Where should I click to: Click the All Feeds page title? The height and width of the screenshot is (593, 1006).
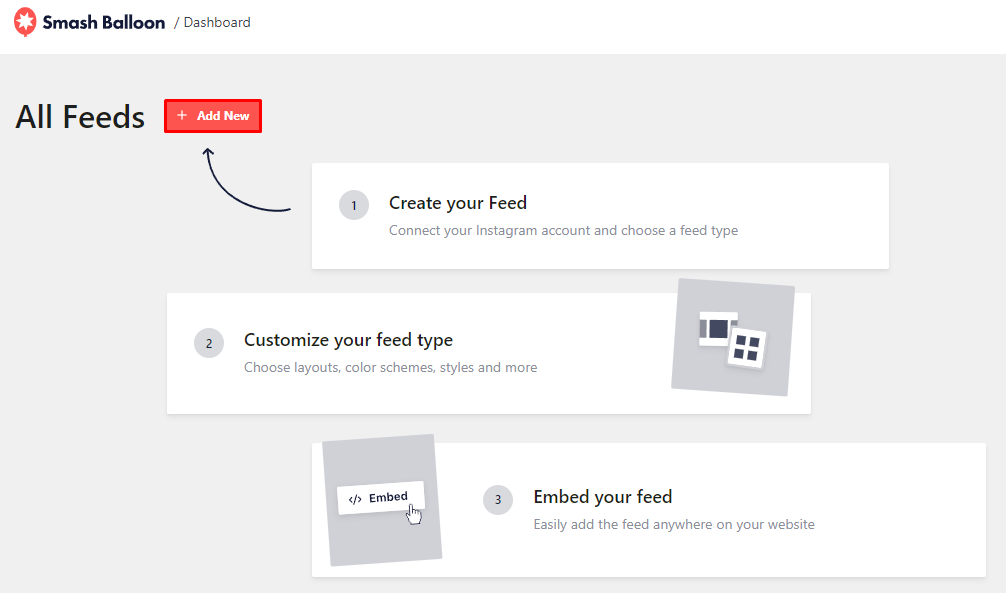[80, 117]
